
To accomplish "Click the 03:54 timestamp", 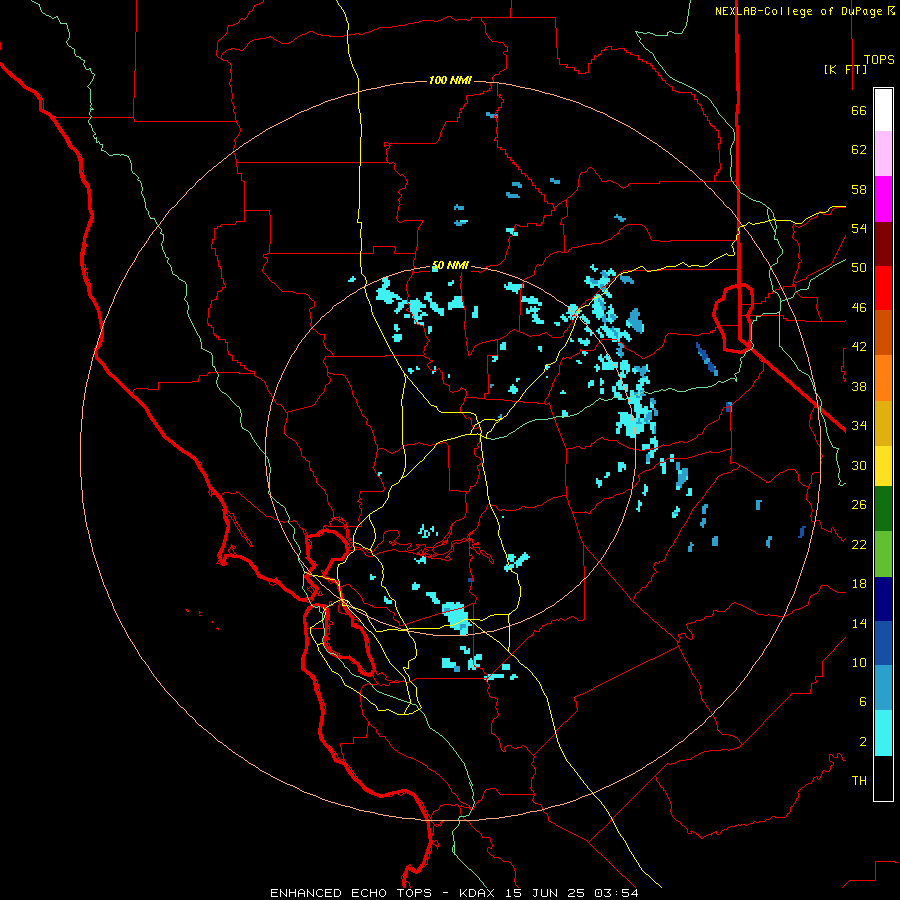I will (616, 893).
